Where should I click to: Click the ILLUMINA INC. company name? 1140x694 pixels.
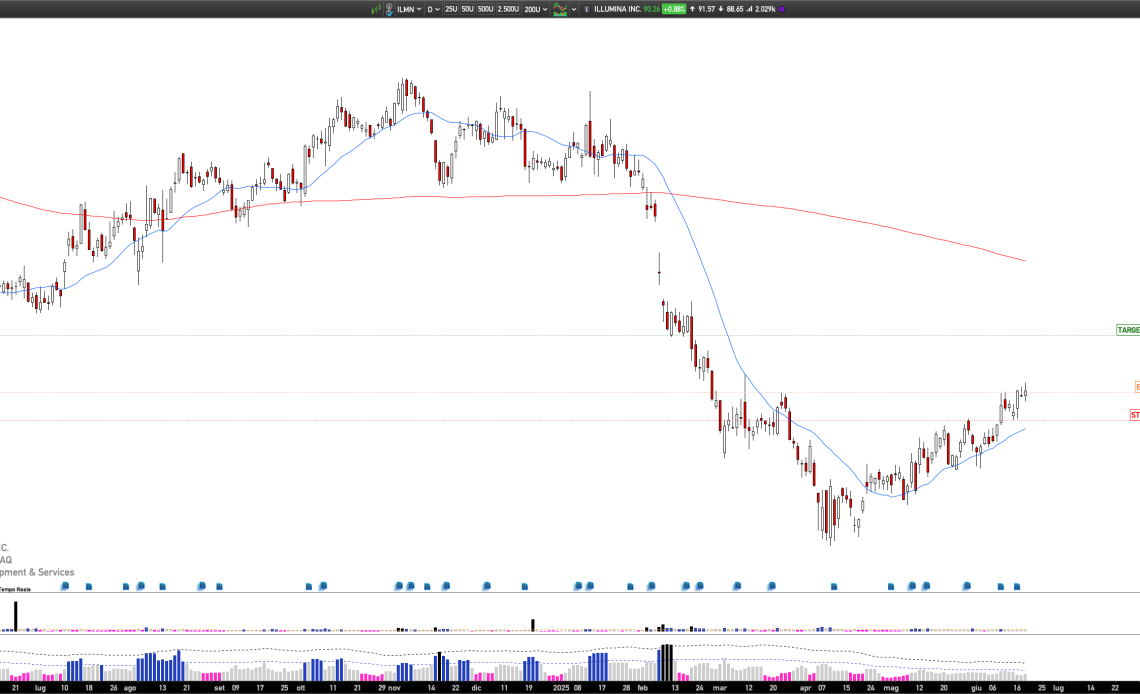coord(617,9)
